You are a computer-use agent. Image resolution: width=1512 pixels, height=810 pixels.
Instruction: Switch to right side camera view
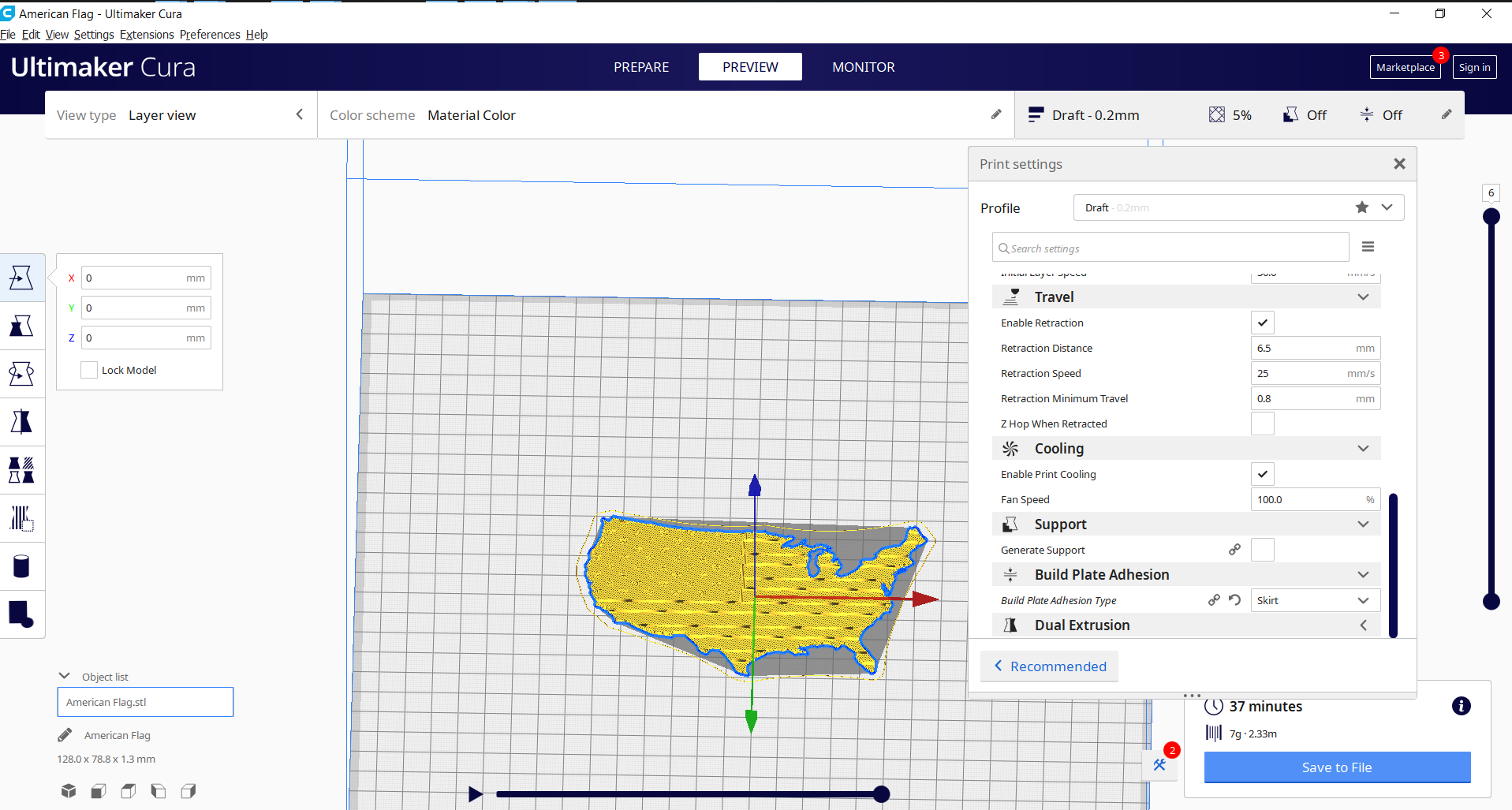[x=189, y=790]
